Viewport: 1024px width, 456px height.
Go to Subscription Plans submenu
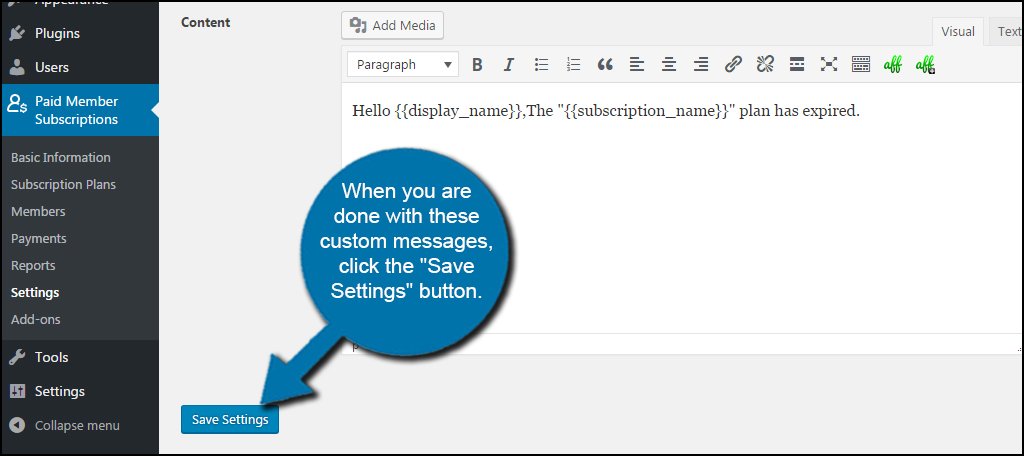pos(63,185)
